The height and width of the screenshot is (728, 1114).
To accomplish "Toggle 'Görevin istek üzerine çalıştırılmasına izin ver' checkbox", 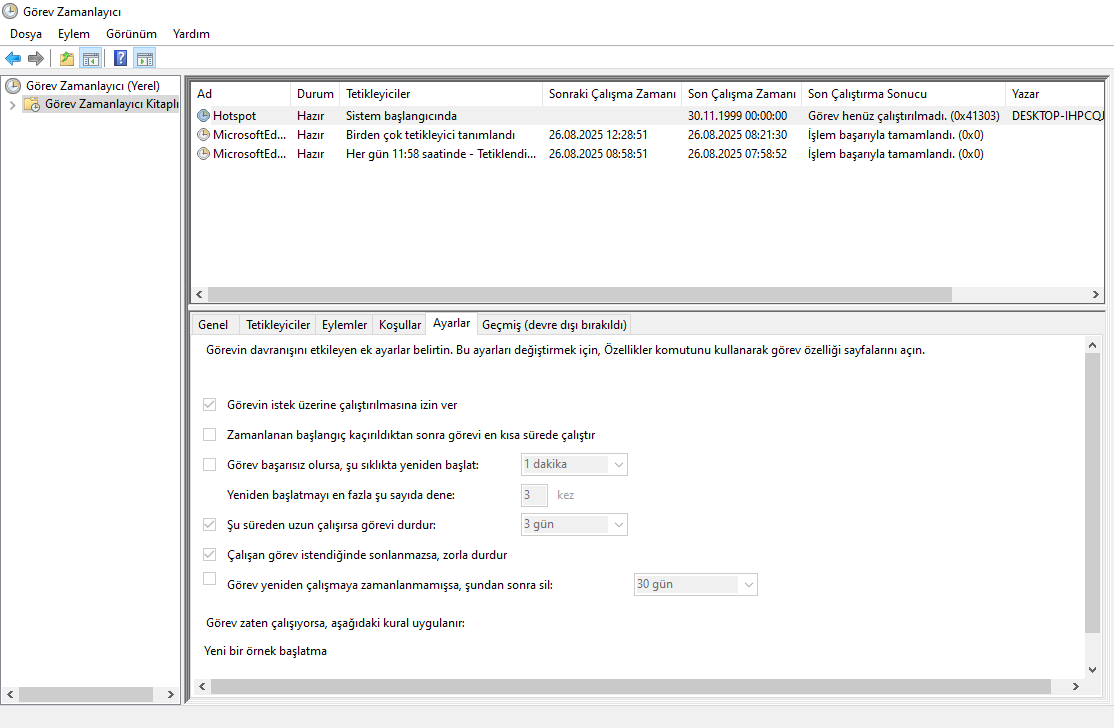I will pos(210,405).
